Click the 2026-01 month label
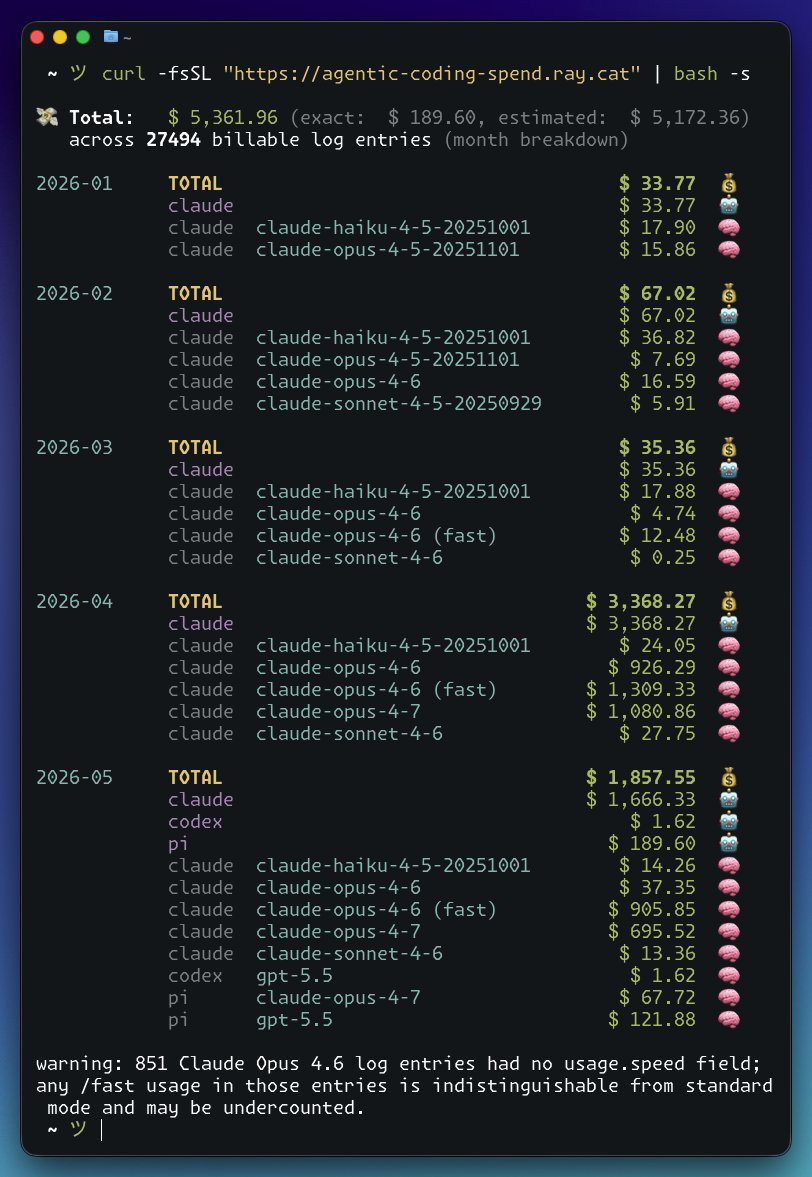 (74, 184)
